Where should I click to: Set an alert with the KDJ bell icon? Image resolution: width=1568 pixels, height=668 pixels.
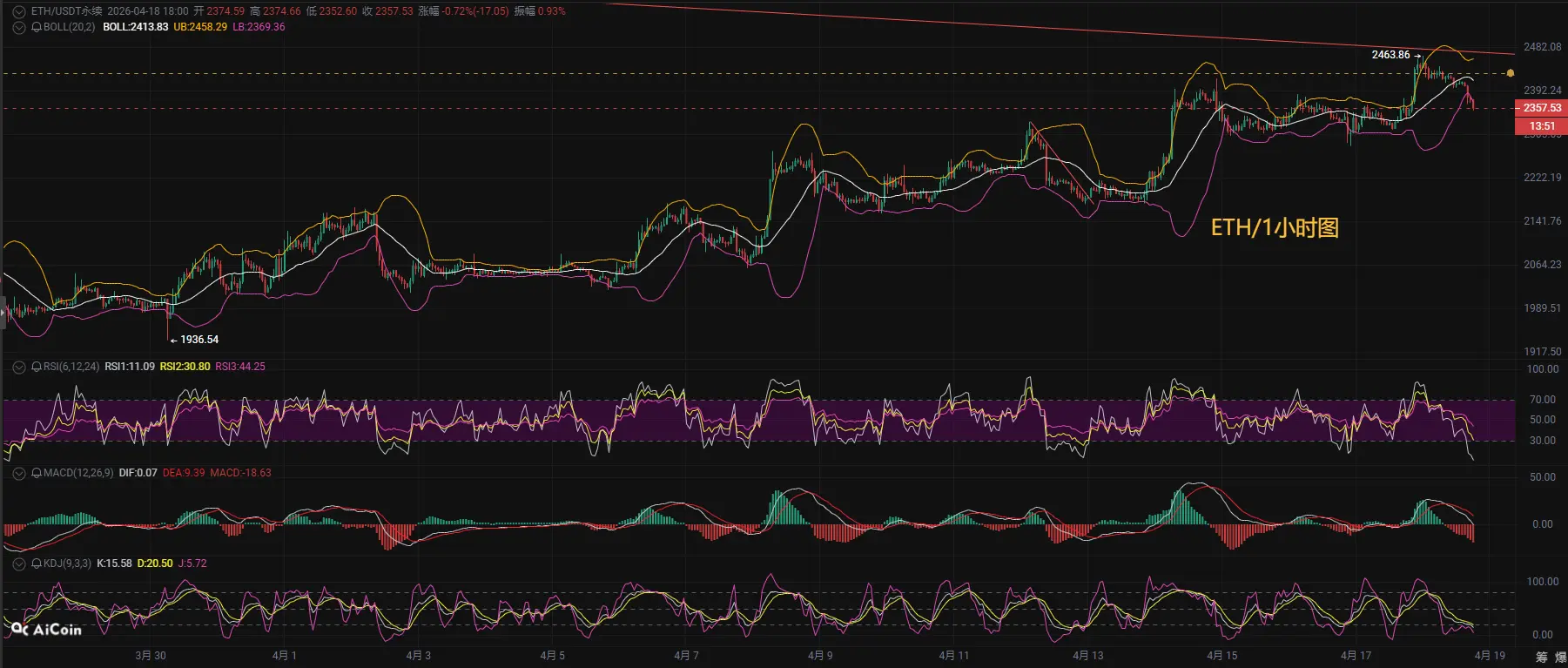click(37, 563)
